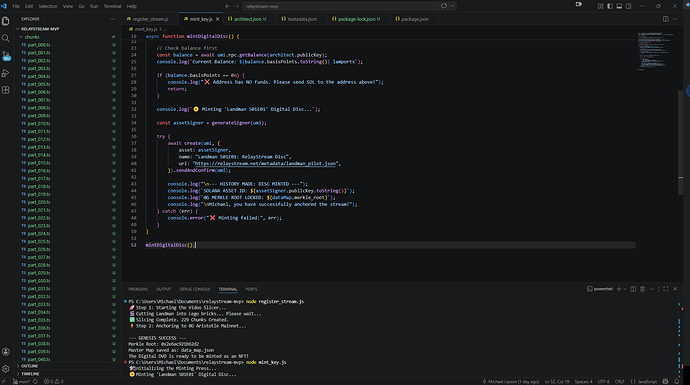Click the editor minimap code overview

(656, 51)
